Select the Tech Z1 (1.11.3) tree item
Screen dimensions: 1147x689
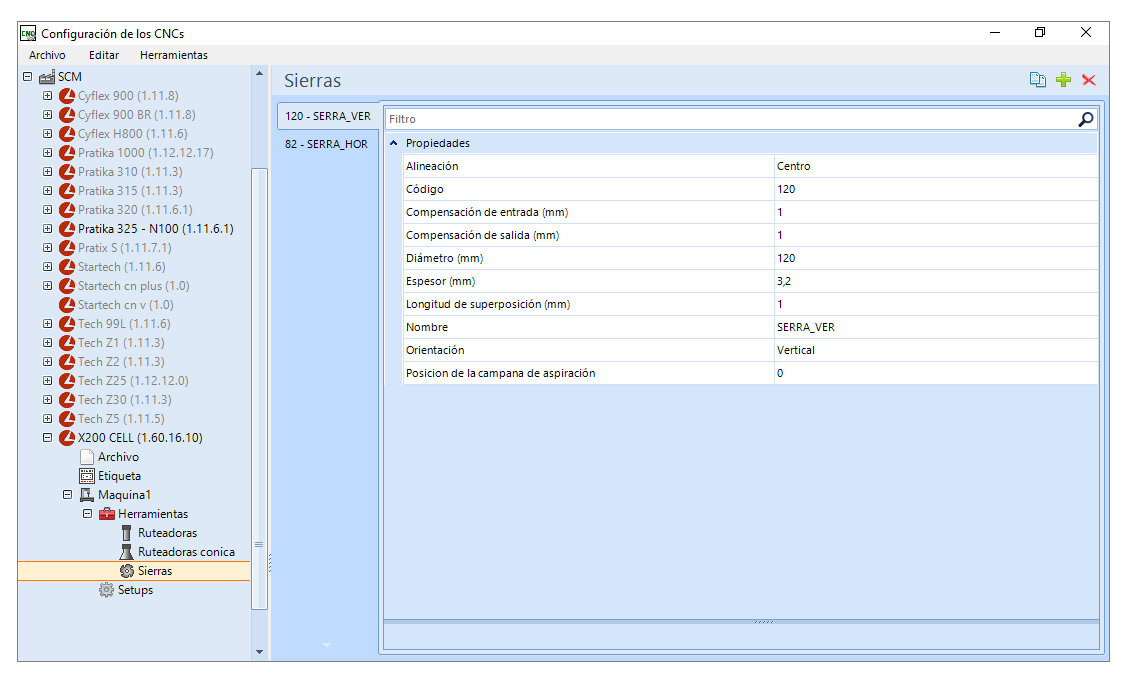pyautogui.click(x=121, y=343)
